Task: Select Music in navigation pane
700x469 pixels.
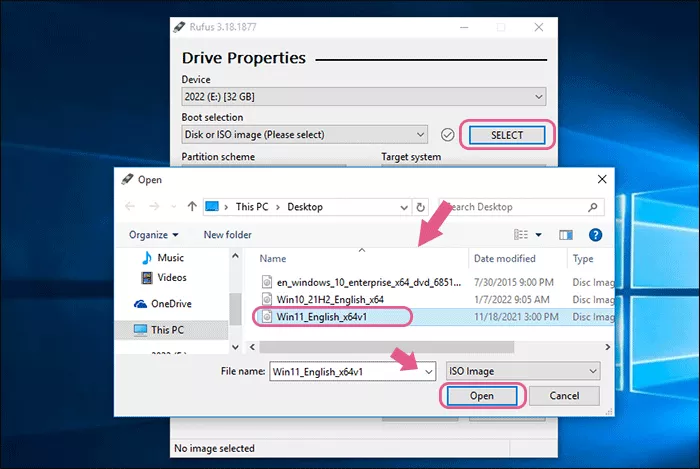Action: click(171, 257)
